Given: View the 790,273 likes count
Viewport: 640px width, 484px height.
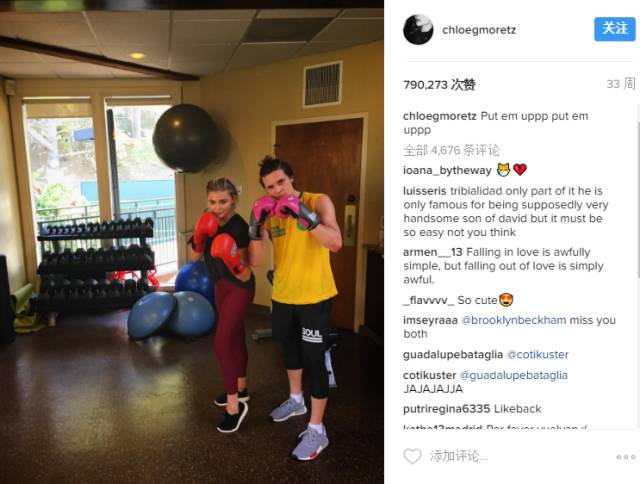Looking at the screenshot, I should tap(440, 84).
